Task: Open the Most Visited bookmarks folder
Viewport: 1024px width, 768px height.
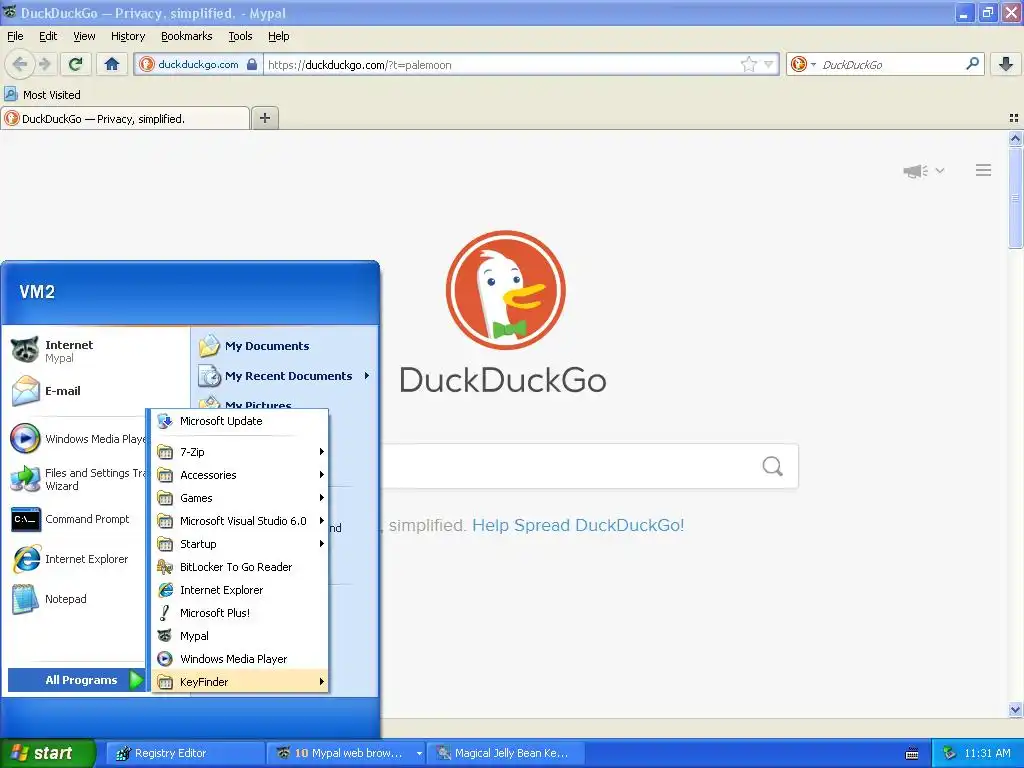Action: click(x=43, y=95)
